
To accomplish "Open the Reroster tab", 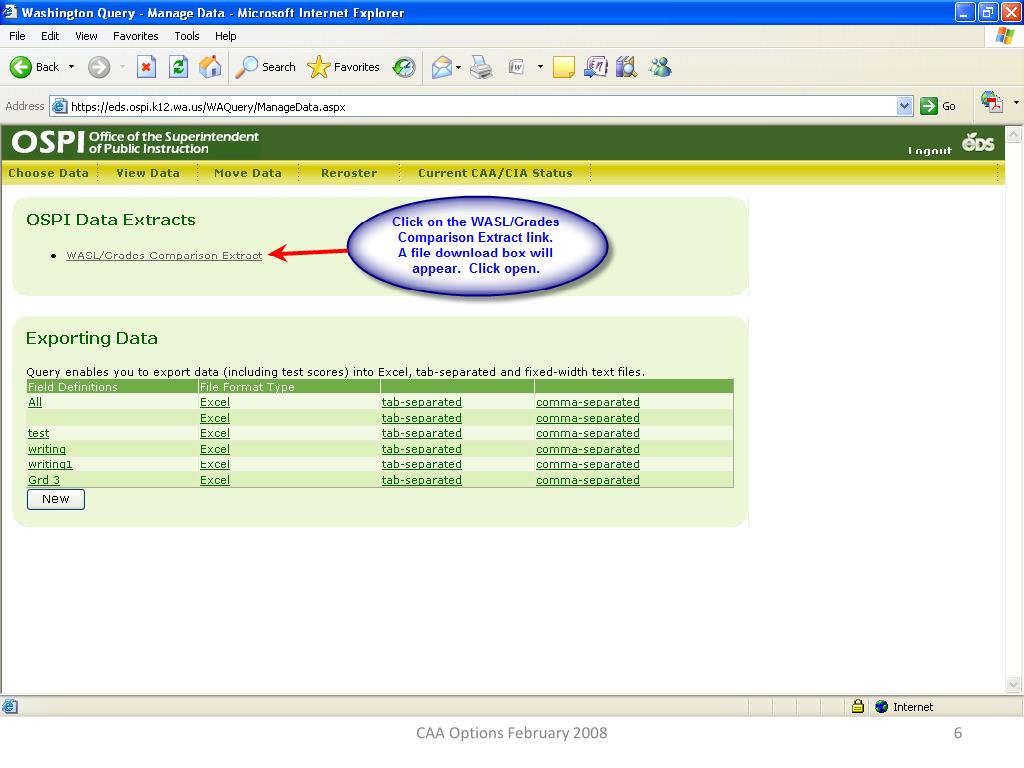I will [349, 173].
